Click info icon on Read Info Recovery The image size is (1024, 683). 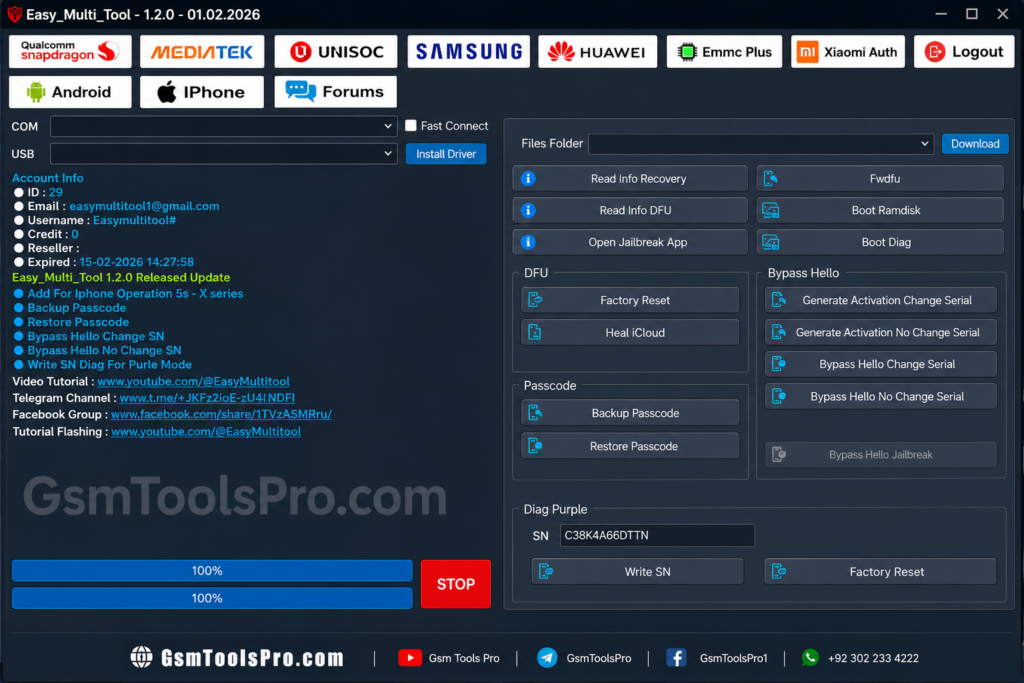coord(528,178)
